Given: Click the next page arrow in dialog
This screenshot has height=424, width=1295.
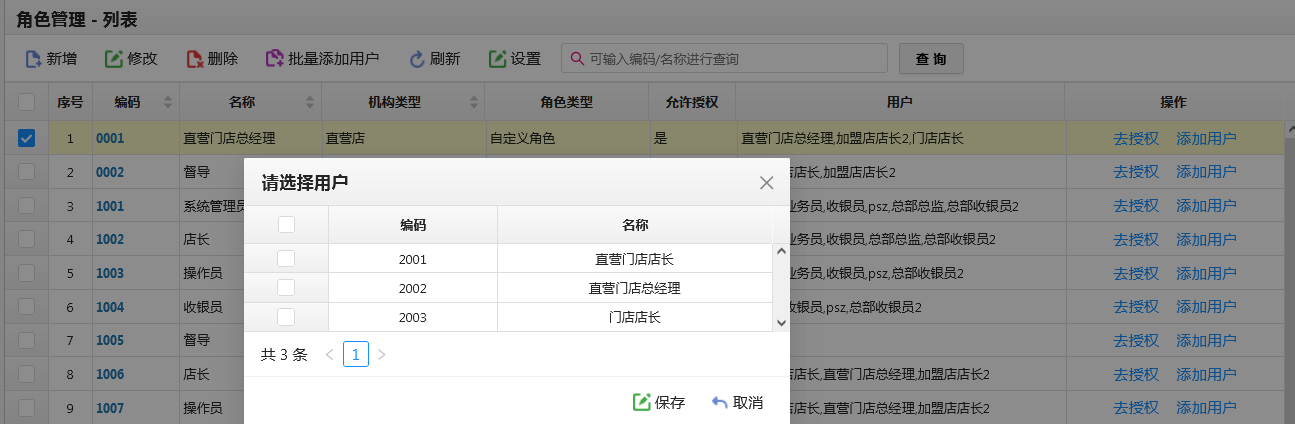Looking at the screenshot, I should tap(381, 354).
